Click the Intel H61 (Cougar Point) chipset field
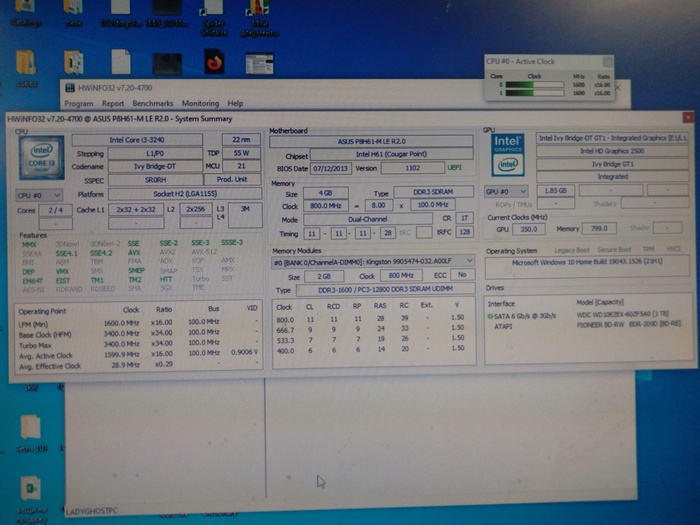The height and width of the screenshot is (525, 700). click(x=392, y=154)
